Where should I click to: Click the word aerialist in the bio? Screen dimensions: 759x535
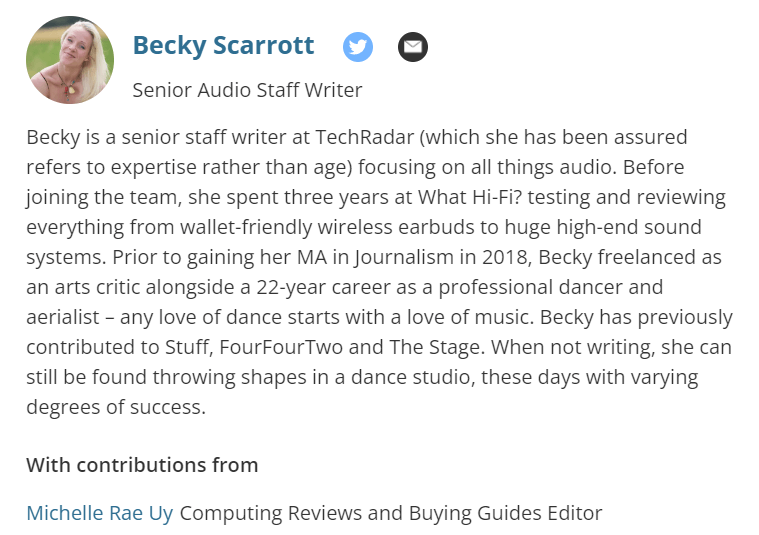tap(62, 317)
